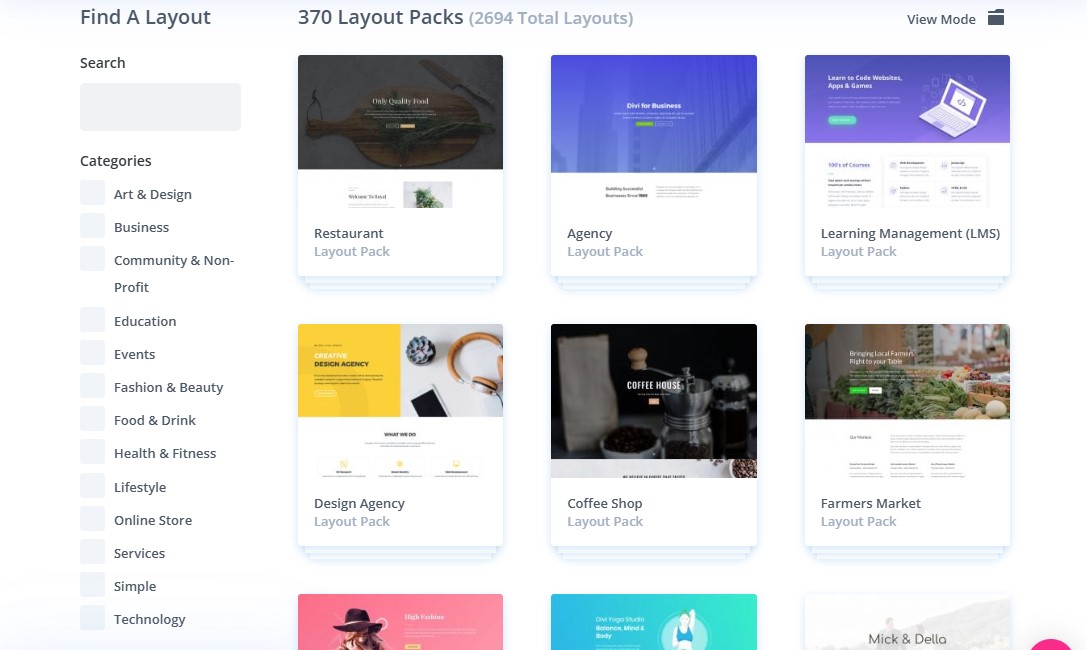Tick the Simple category checkbox
The height and width of the screenshot is (650, 1087).
92,585
